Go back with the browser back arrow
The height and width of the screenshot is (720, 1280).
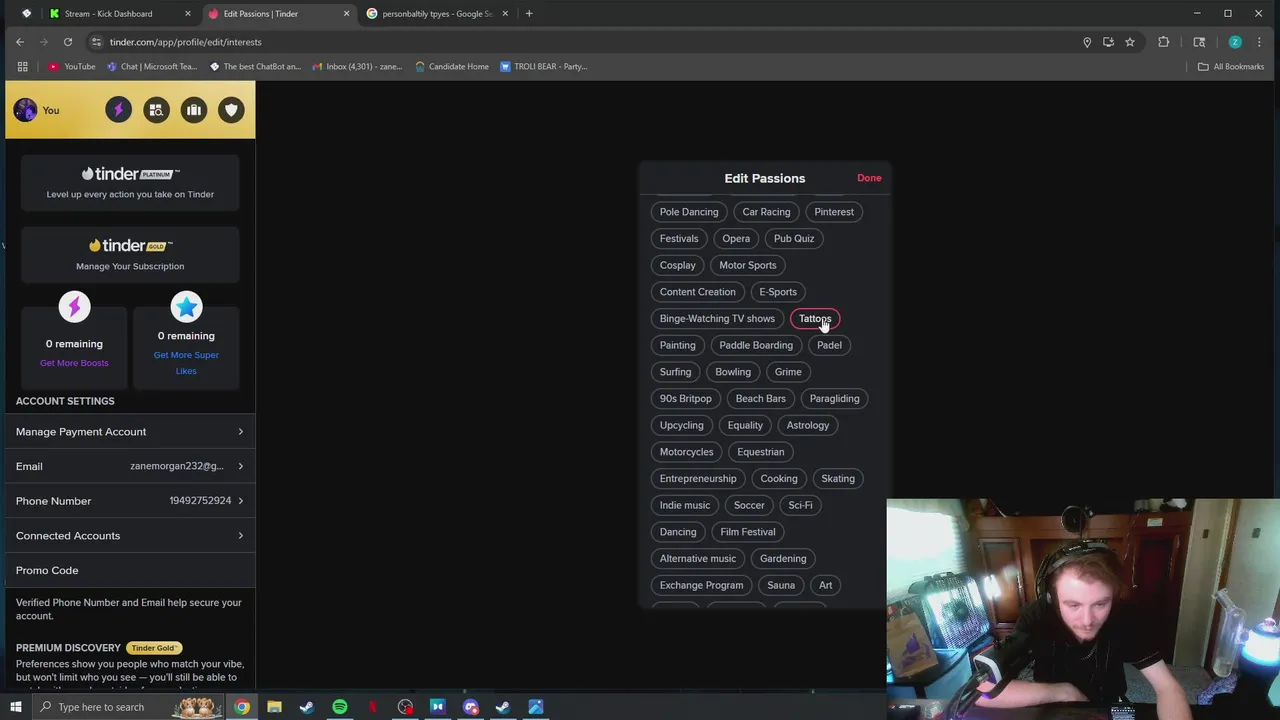[20, 42]
